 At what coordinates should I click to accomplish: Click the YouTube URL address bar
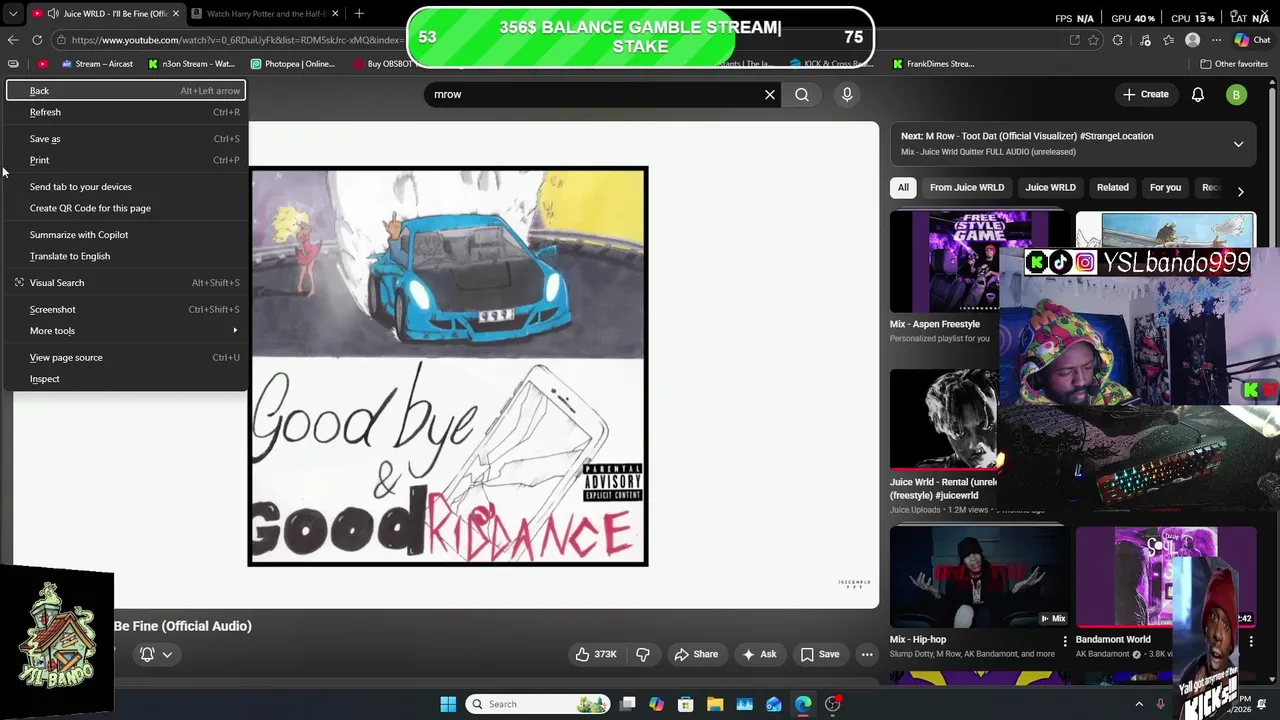[x=235, y=40]
